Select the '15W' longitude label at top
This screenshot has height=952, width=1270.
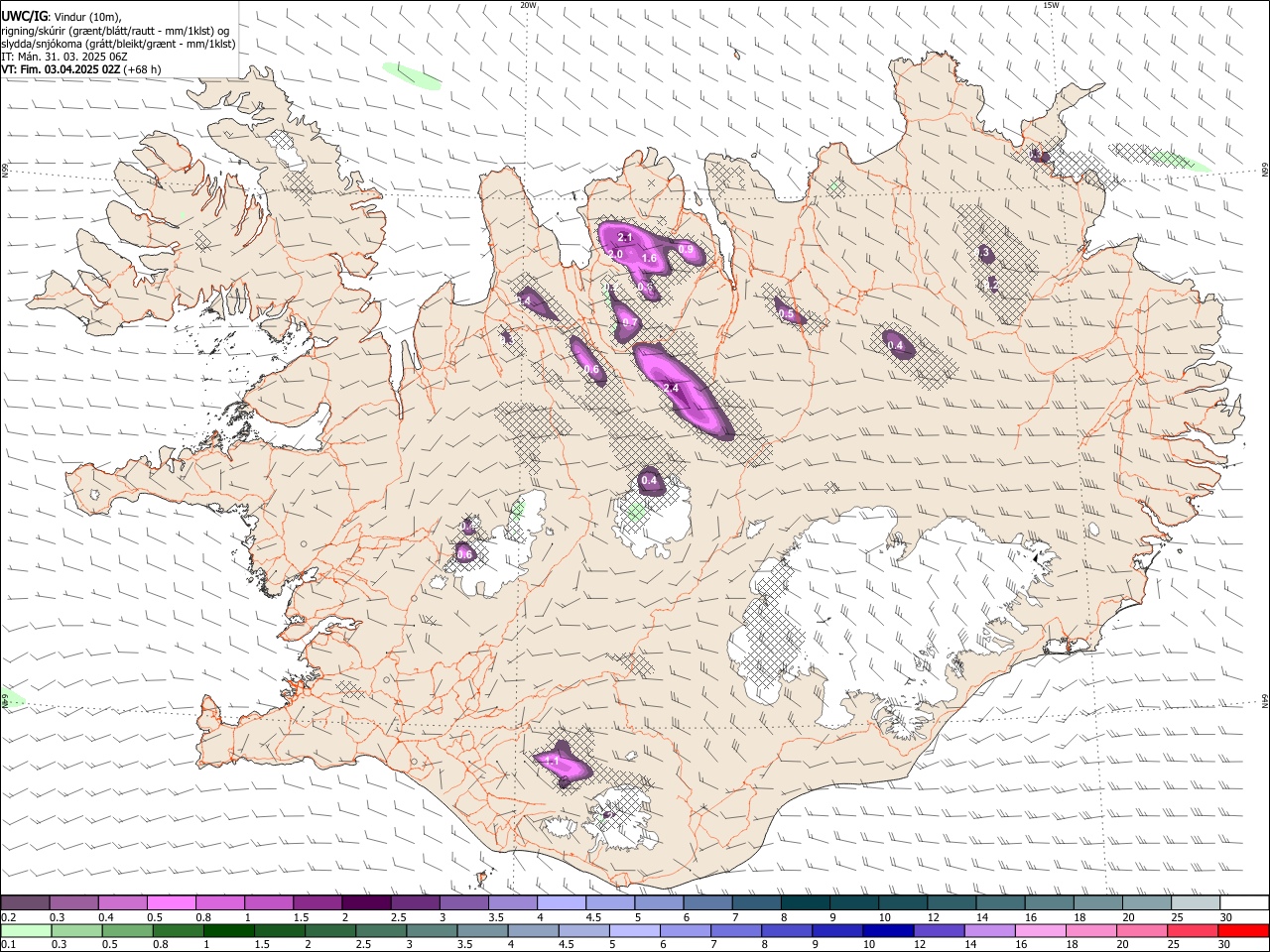pos(1051,5)
